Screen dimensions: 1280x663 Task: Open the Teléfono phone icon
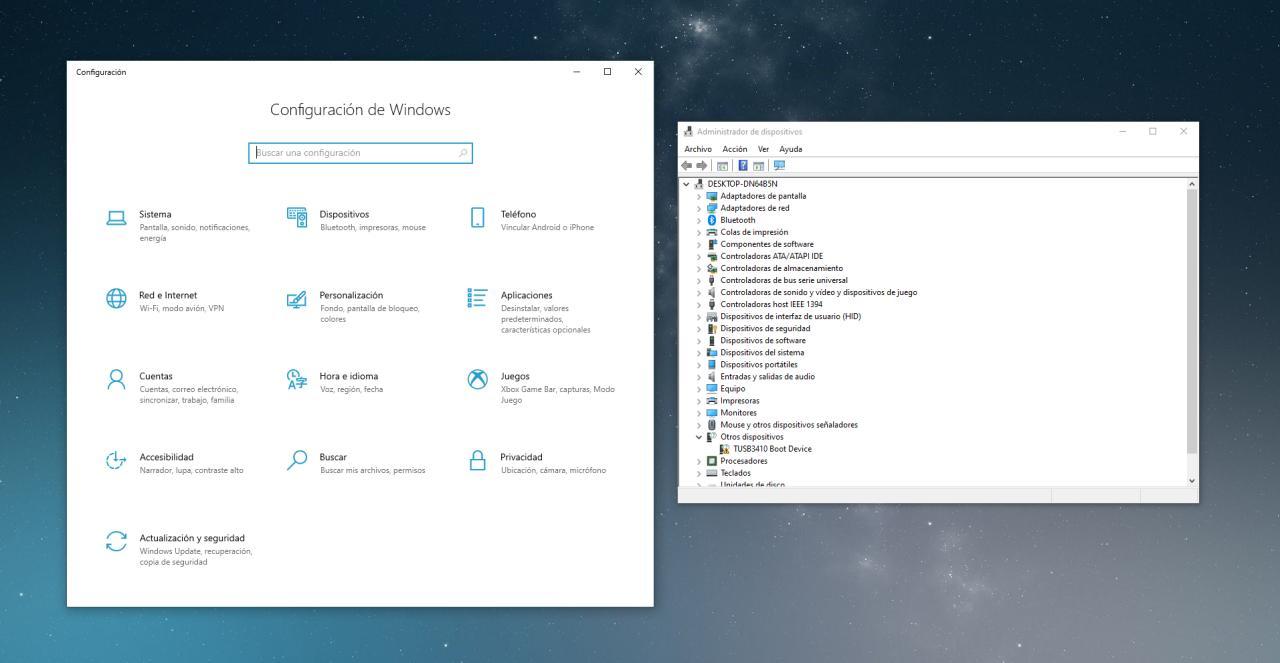[478, 218]
